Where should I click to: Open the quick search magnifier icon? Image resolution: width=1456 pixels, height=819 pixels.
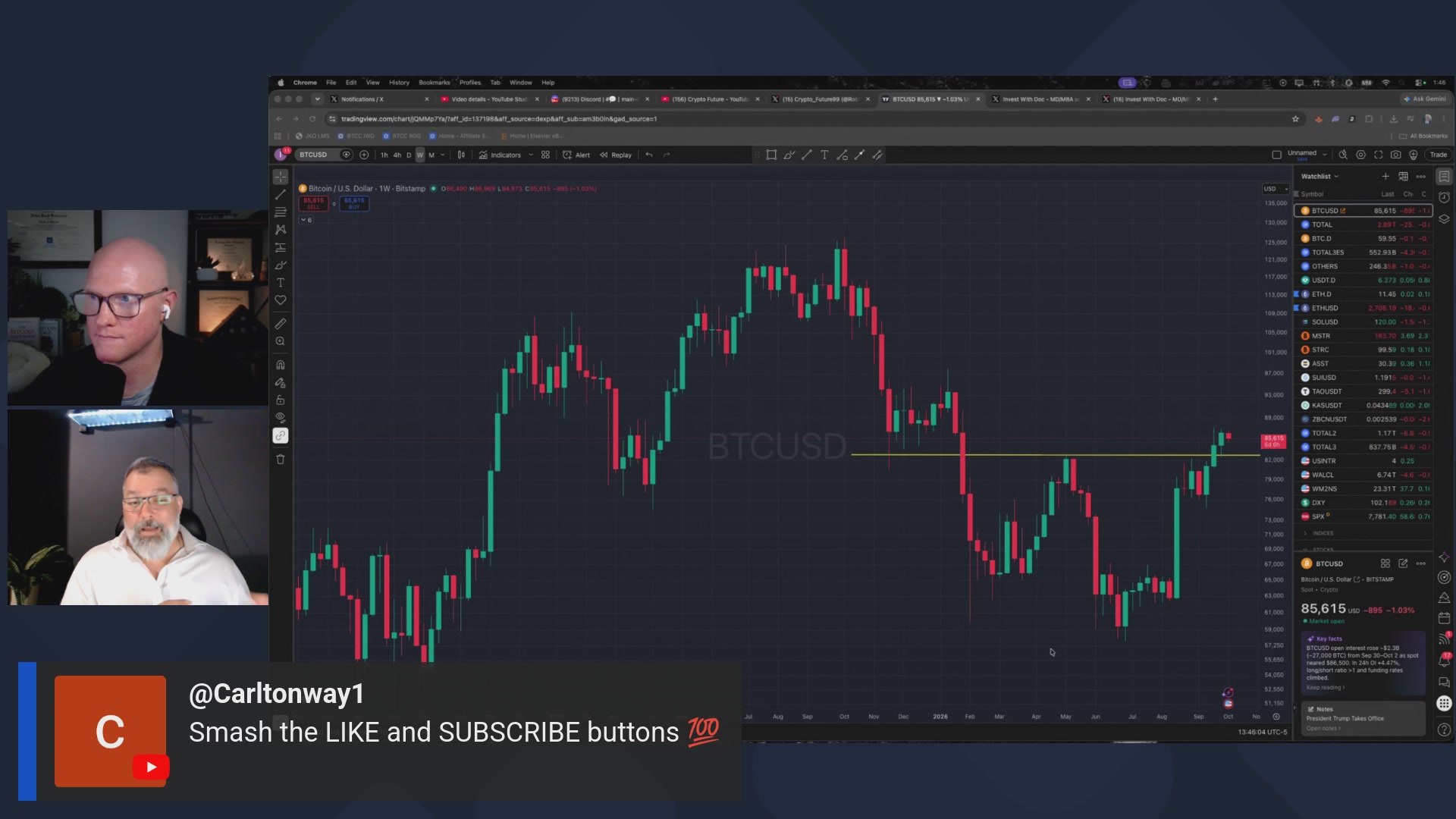coord(1343,155)
